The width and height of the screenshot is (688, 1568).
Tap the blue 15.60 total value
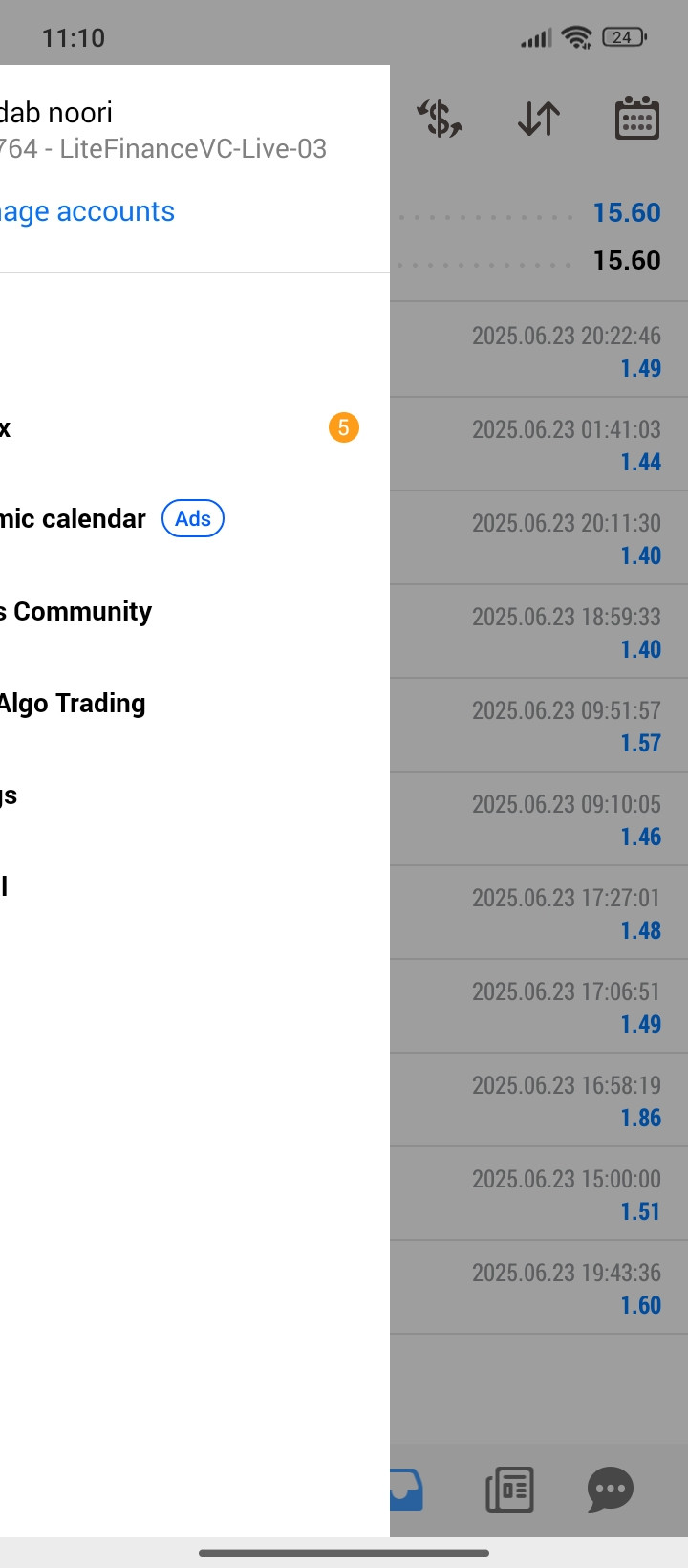pos(627,212)
